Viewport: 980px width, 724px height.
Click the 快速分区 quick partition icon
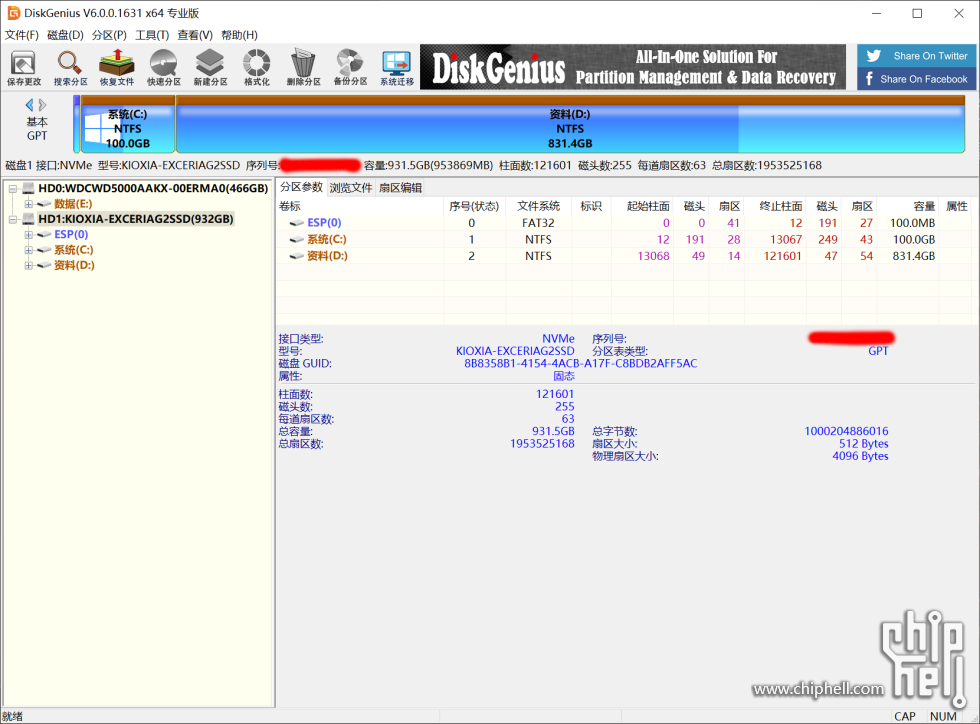[163, 68]
